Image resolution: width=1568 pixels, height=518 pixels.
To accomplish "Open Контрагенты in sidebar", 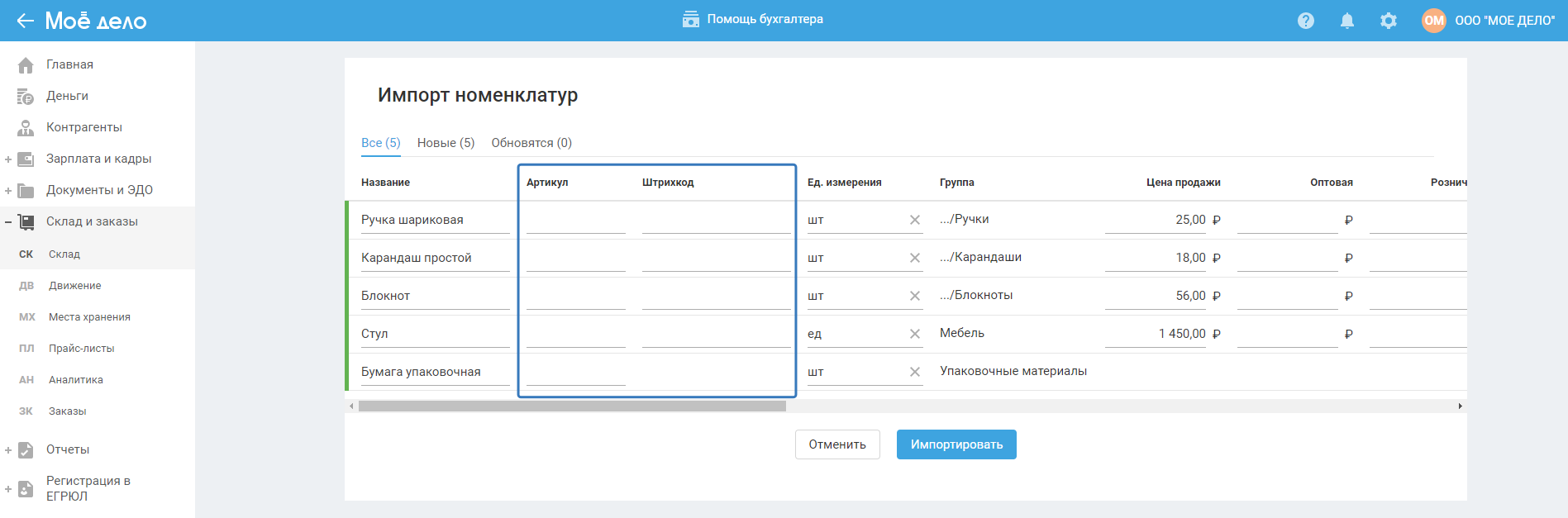I will [x=83, y=127].
